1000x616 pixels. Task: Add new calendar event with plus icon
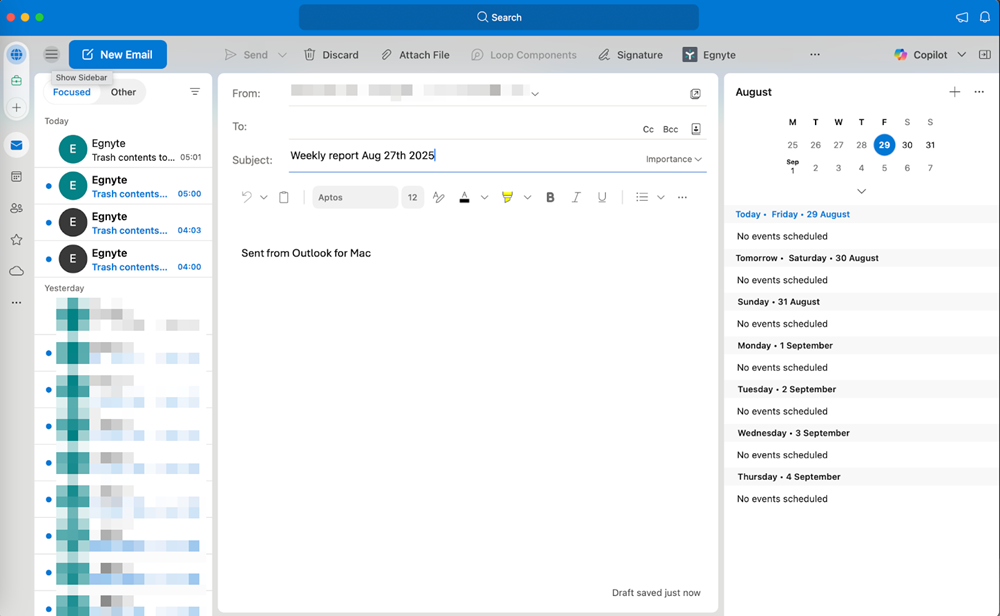[954, 92]
